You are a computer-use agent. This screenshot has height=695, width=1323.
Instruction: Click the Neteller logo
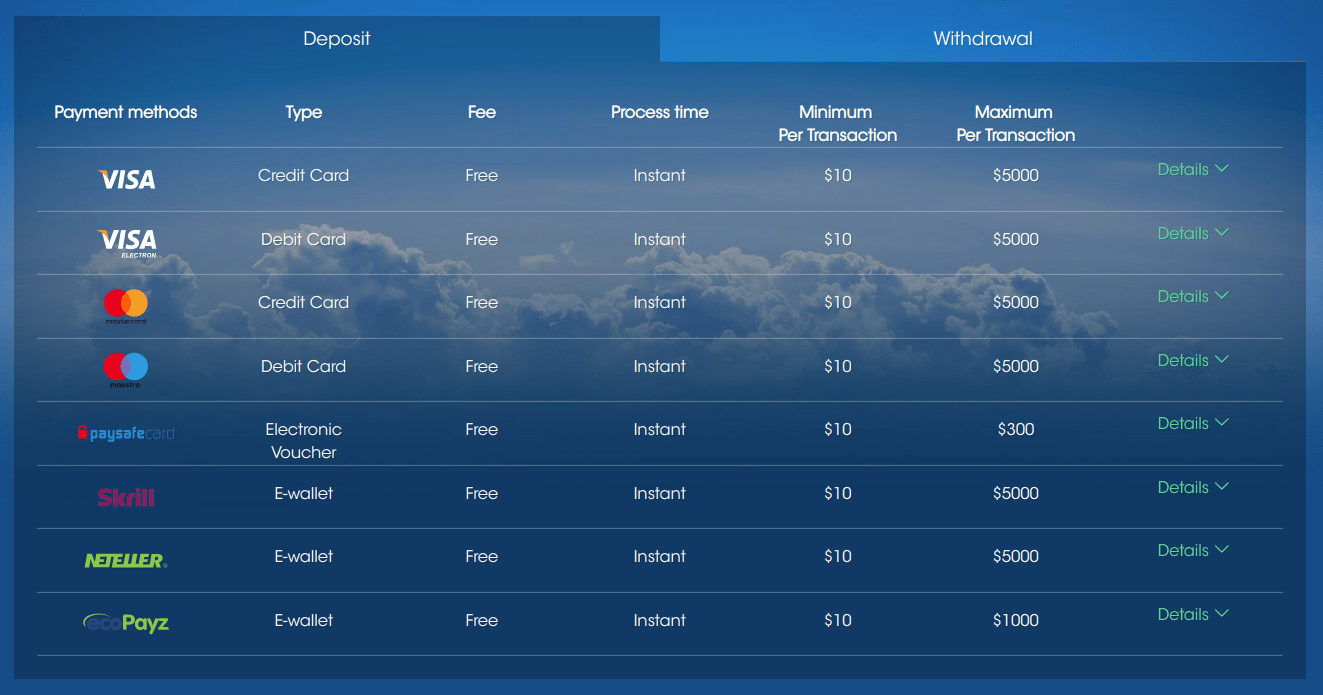[126, 560]
